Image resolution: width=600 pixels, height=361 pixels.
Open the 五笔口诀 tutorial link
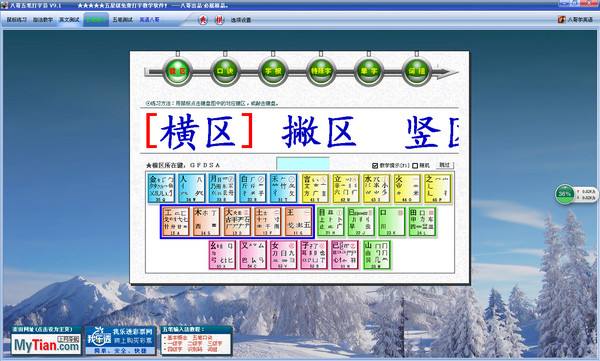click(202, 338)
